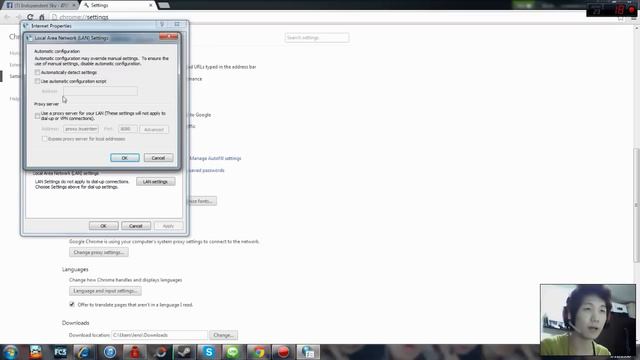Click the webcam overlay thumbnail
Screen dimensions: 640x360
point(588,320)
